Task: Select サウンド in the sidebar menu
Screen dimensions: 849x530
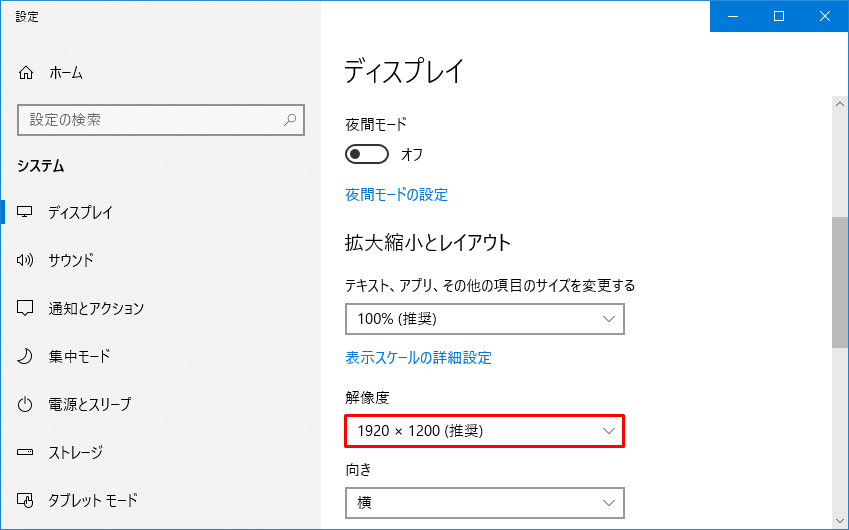Action: [x=71, y=260]
